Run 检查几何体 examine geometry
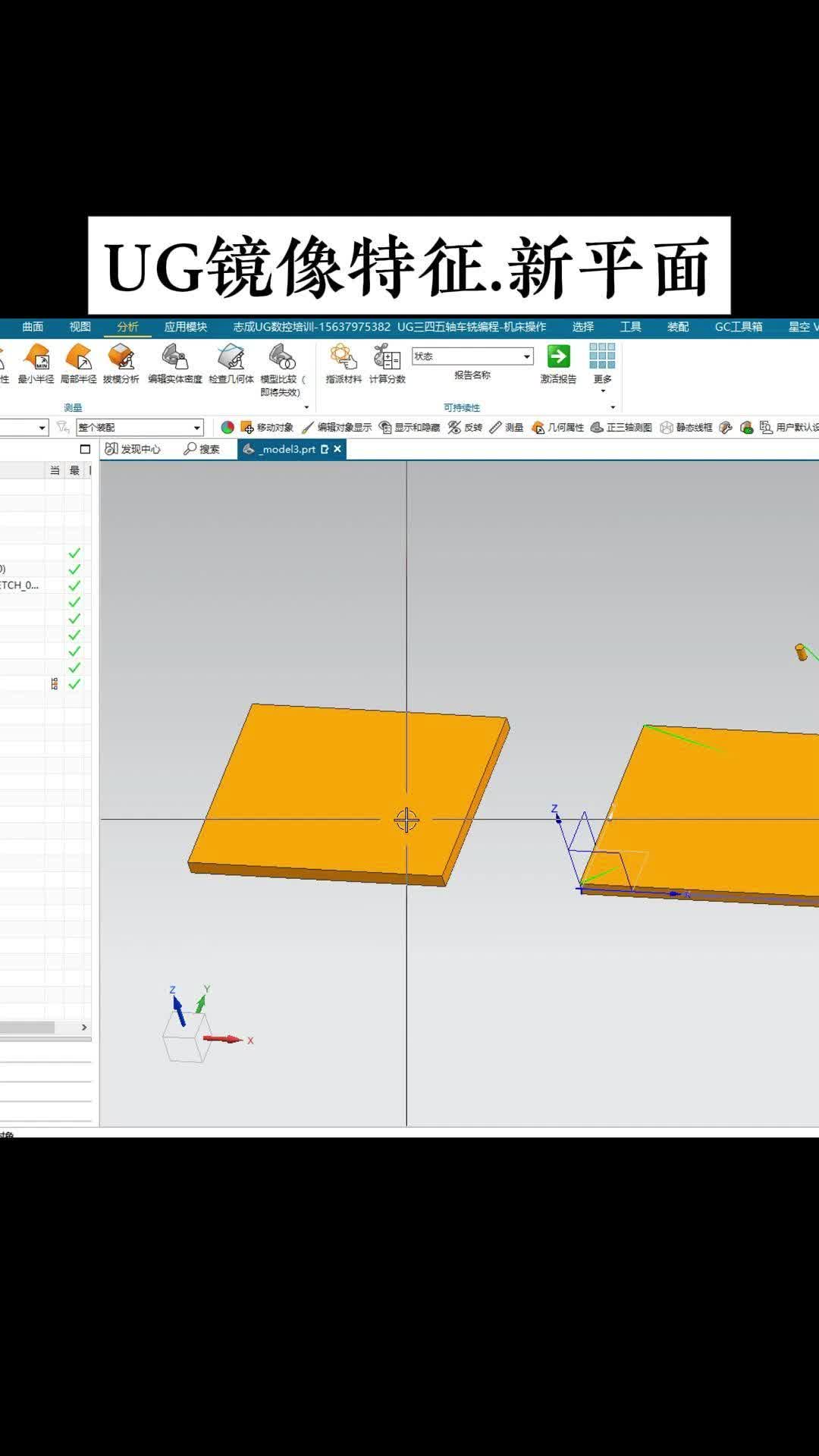The height and width of the screenshot is (1456, 819). click(231, 364)
